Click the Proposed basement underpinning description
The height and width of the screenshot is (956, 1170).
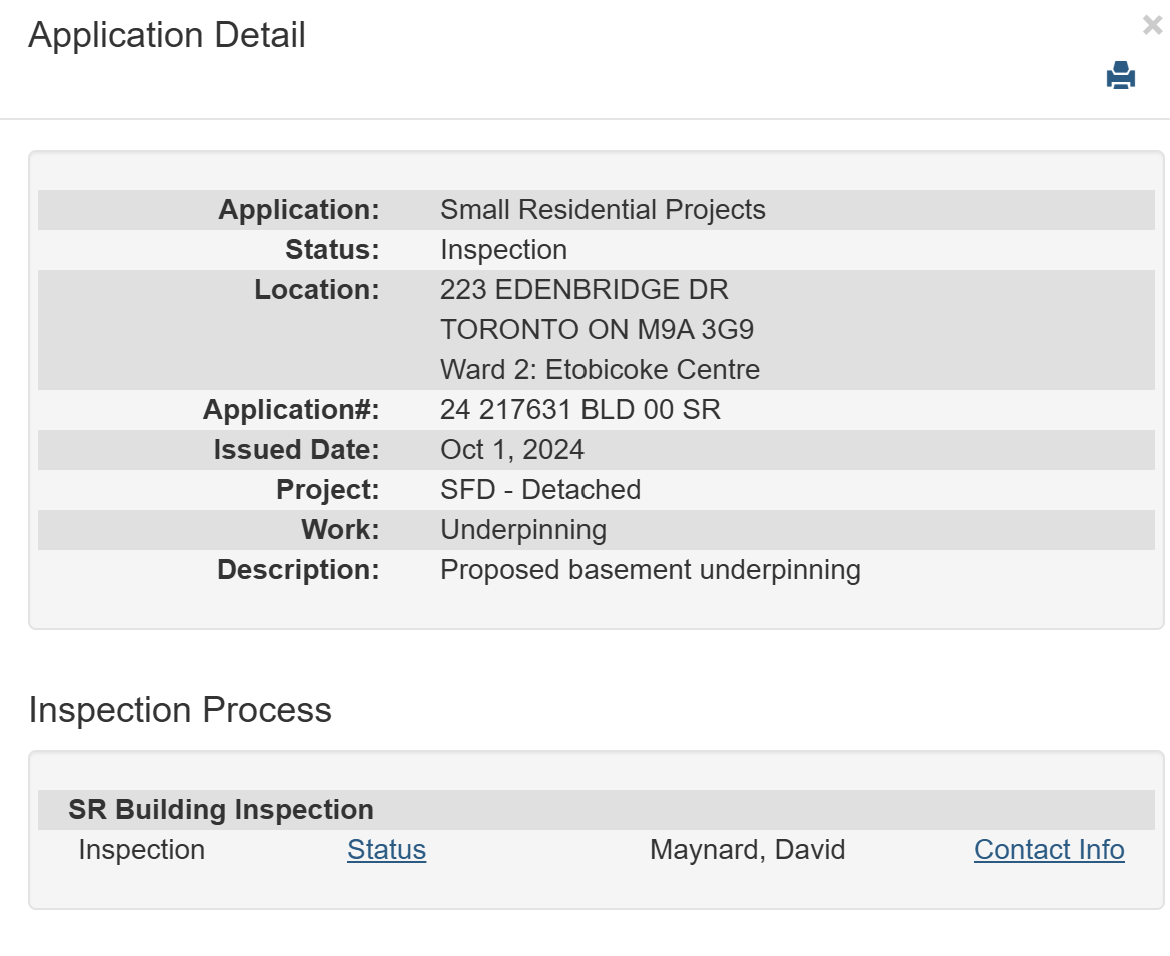pyautogui.click(x=650, y=570)
